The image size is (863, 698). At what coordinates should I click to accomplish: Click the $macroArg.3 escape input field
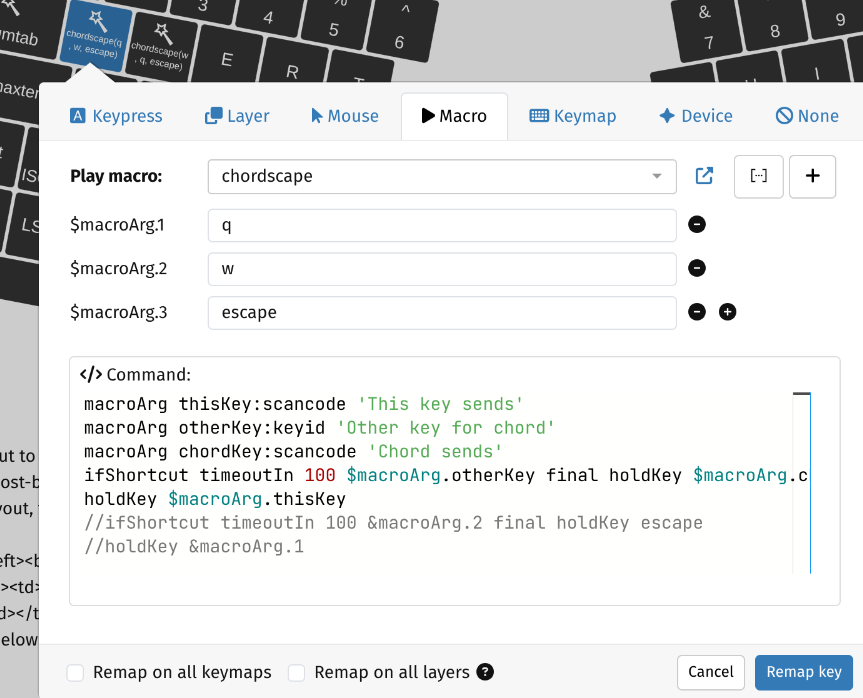[442, 312]
